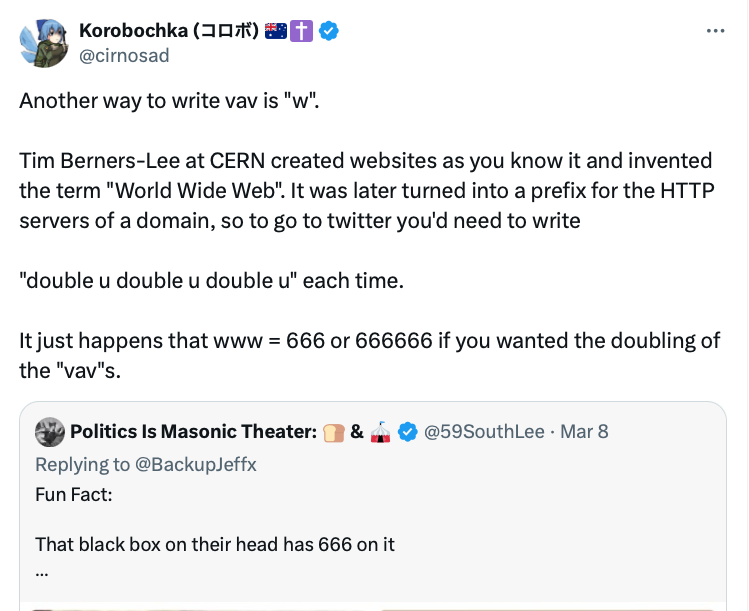Open the Mar 8 timestamp of the quoted tweet

tap(584, 432)
